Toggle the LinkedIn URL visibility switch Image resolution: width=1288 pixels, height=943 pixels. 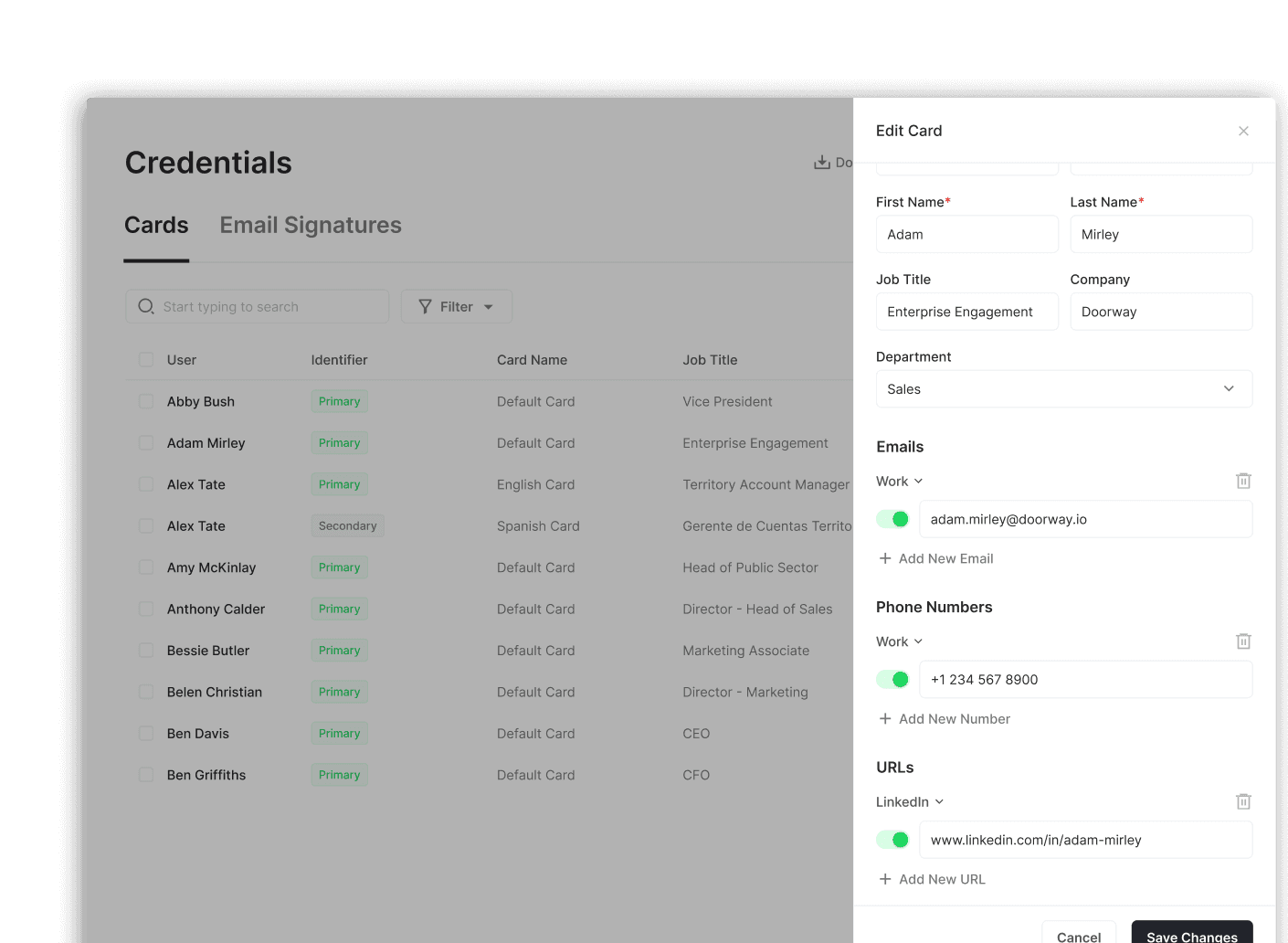pos(892,840)
